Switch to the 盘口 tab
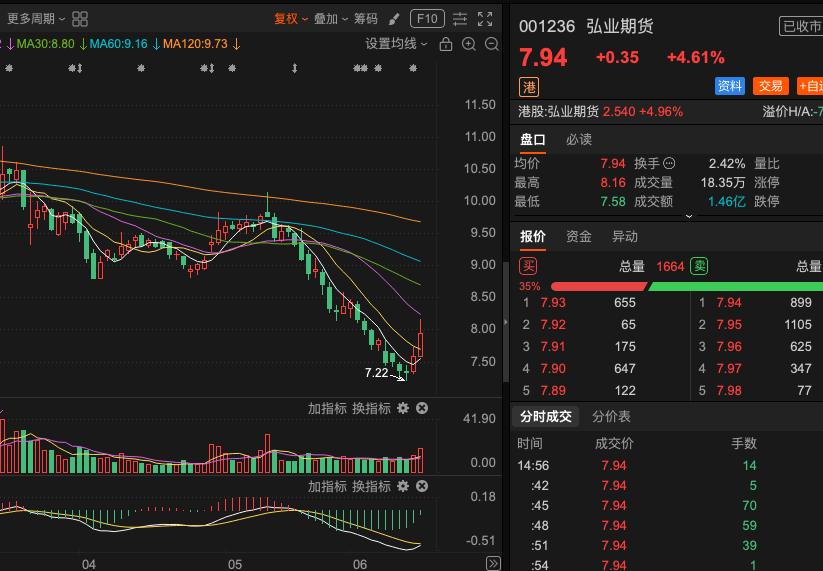 click(533, 140)
